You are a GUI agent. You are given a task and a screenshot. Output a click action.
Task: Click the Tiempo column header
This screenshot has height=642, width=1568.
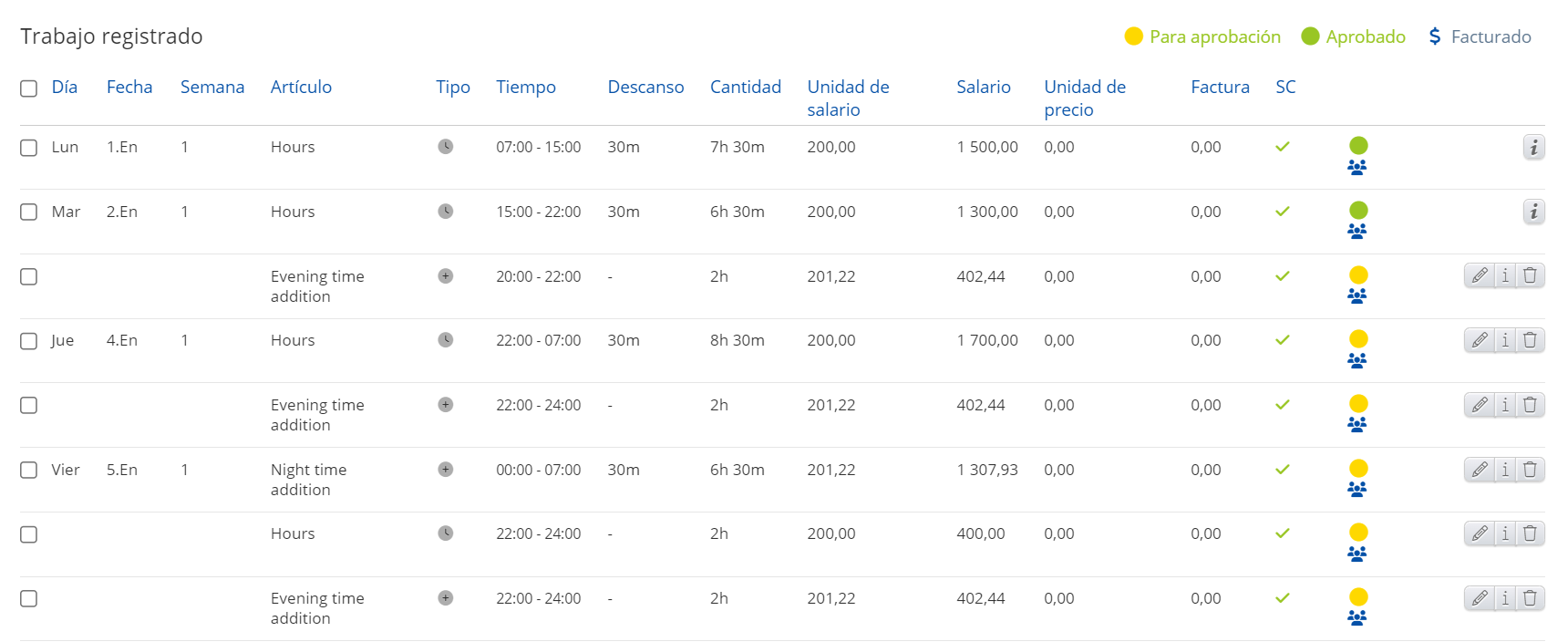[526, 87]
